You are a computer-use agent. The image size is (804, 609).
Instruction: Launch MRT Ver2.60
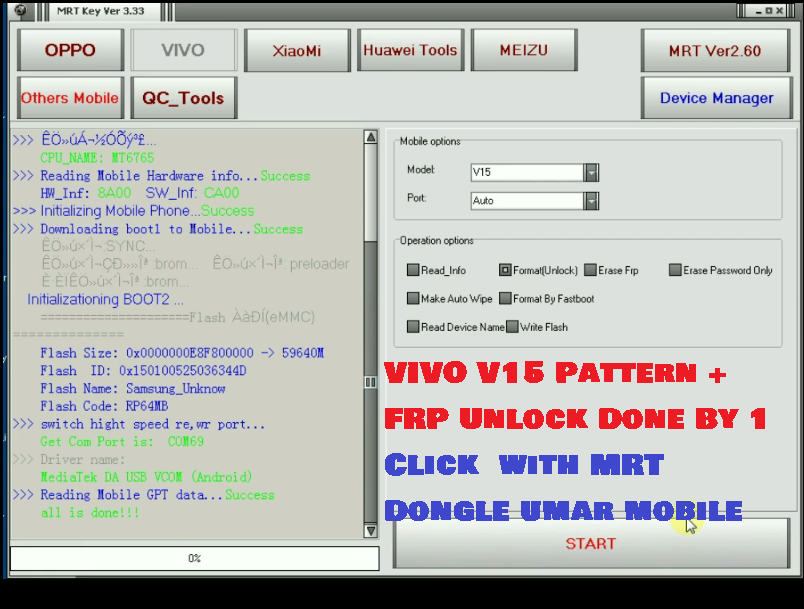715,50
